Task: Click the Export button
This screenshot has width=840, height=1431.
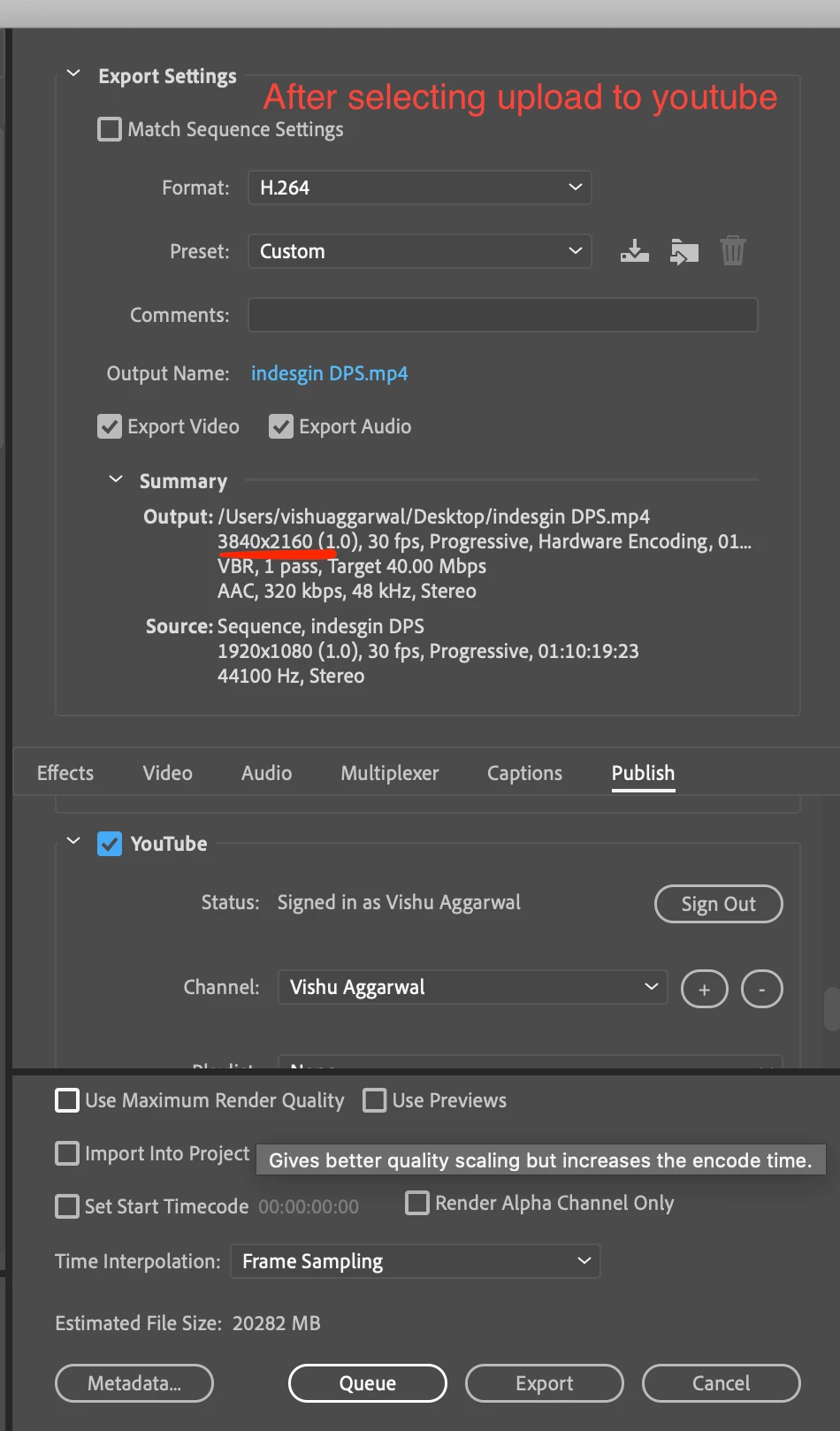Action: pos(545,1383)
